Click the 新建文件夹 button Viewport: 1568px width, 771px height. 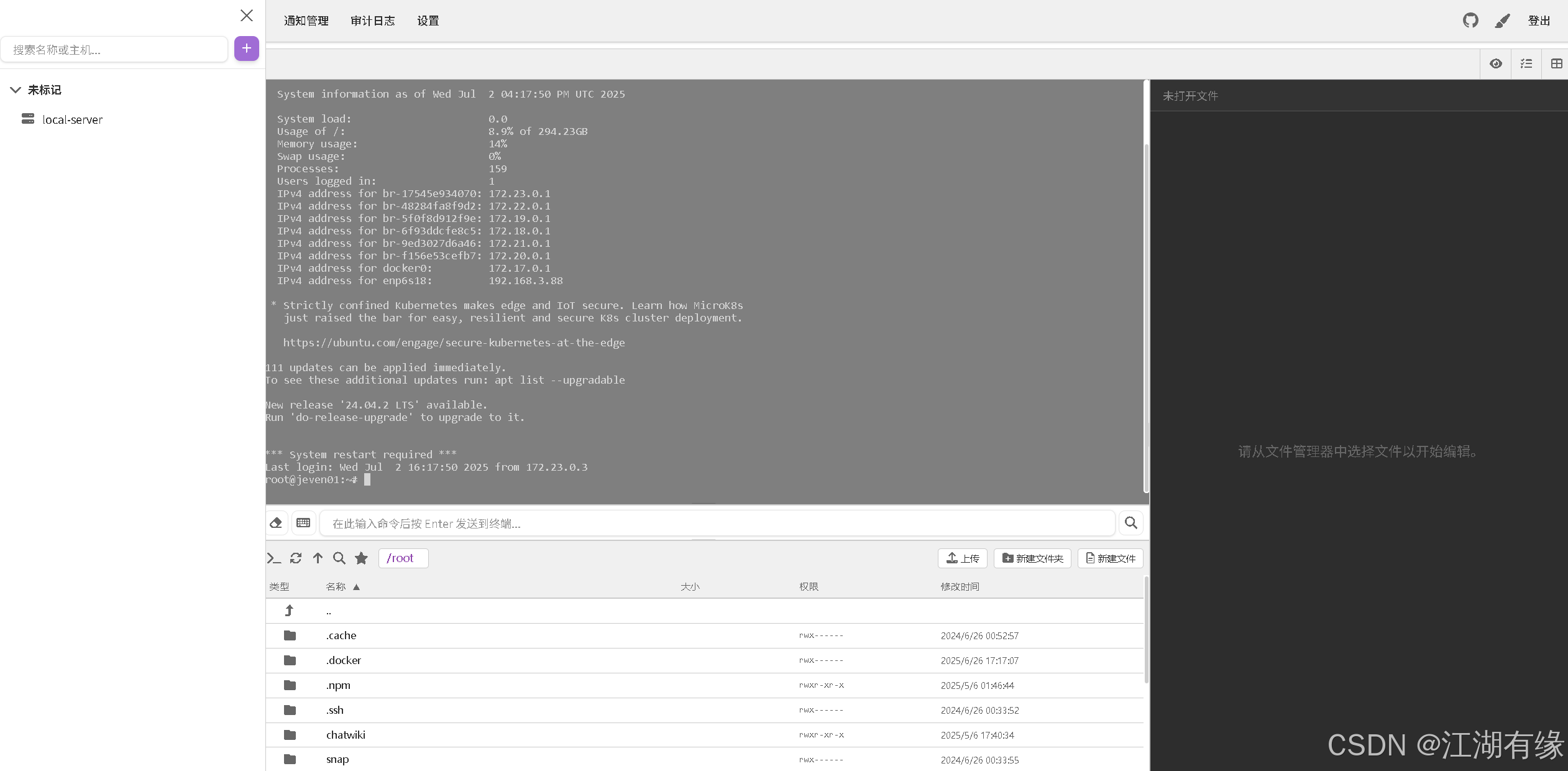pos(1032,558)
